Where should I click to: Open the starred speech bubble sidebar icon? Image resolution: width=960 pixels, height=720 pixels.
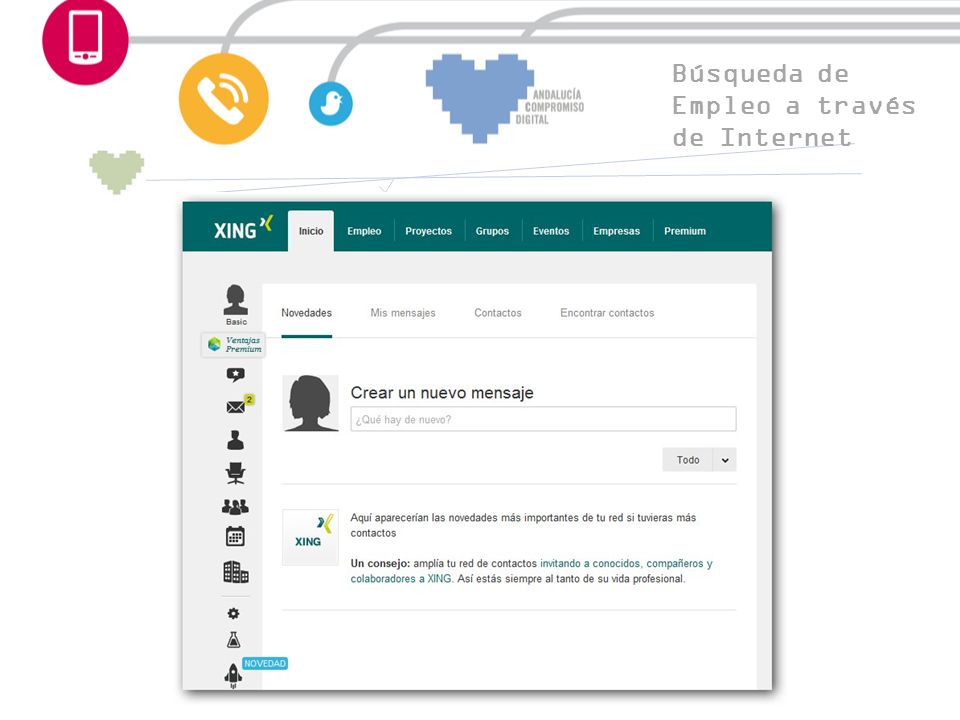click(235, 375)
